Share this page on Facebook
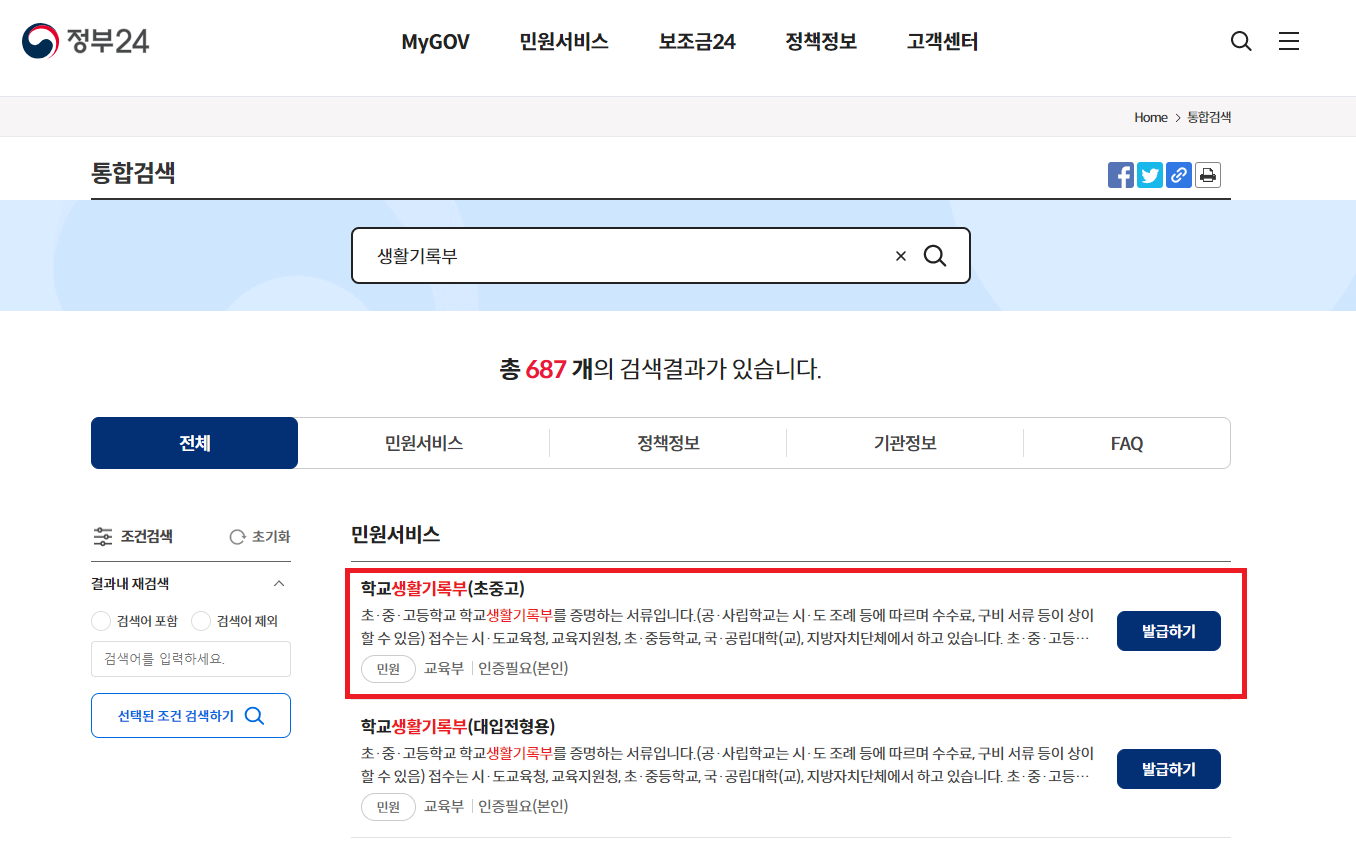This screenshot has width=1356, height=842. [x=1121, y=175]
